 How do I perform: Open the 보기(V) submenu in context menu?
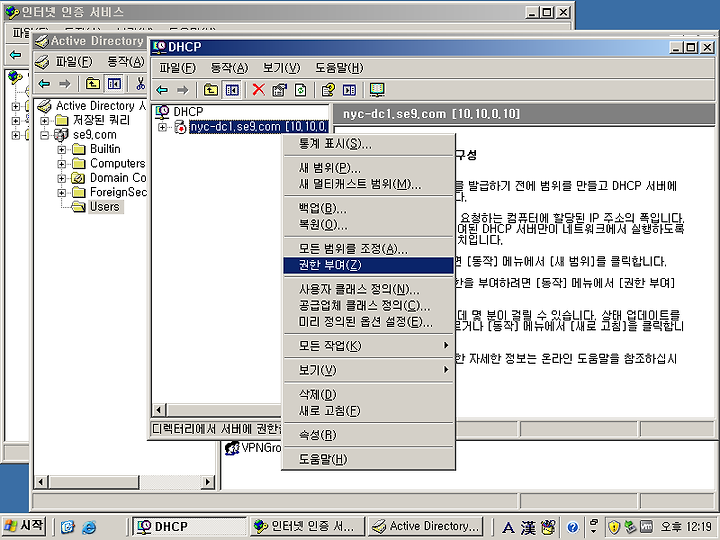tap(368, 370)
